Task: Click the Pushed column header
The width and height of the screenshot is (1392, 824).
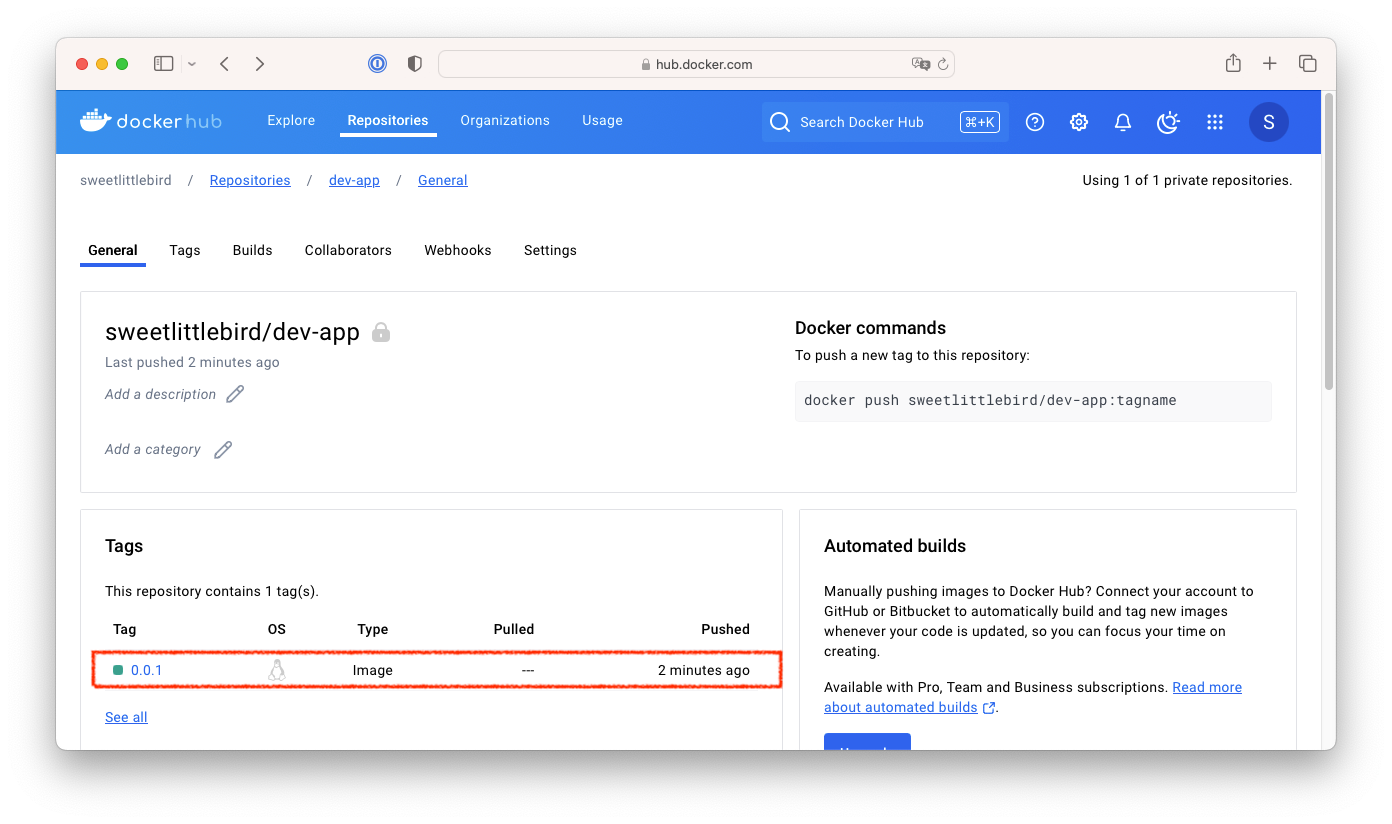Action: coord(725,629)
